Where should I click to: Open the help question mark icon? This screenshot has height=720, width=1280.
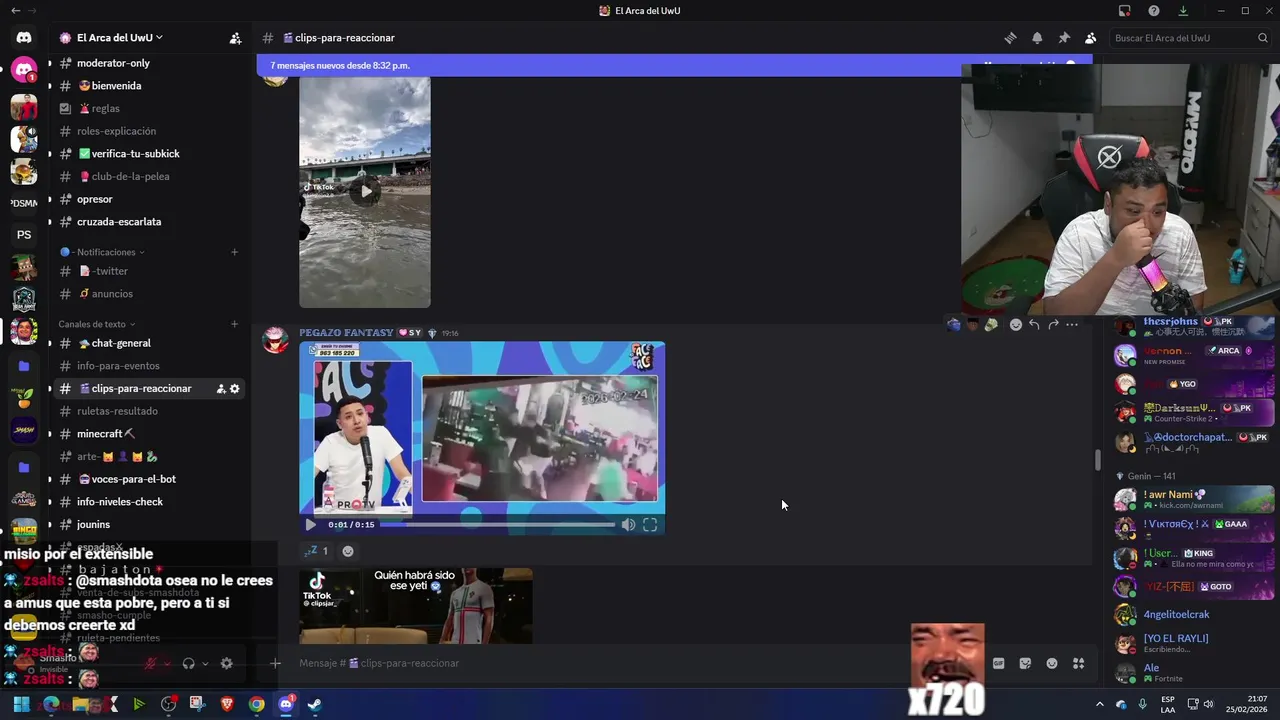(x=1154, y=11)
